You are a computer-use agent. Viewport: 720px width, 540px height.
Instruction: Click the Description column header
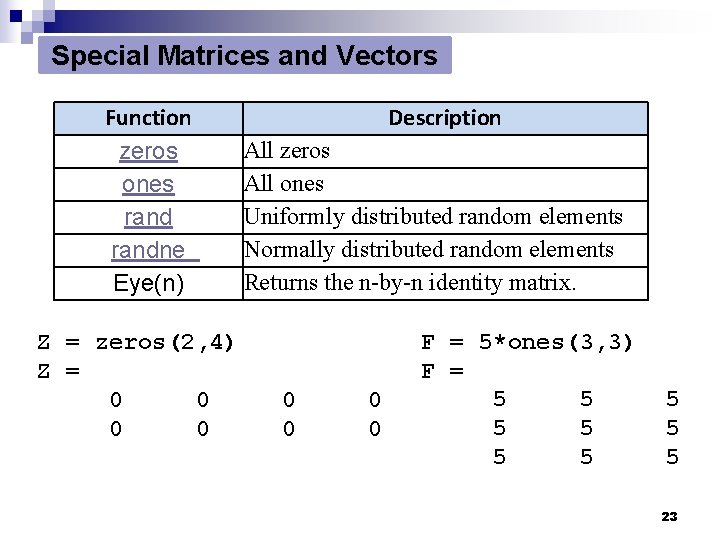(445, 118)
